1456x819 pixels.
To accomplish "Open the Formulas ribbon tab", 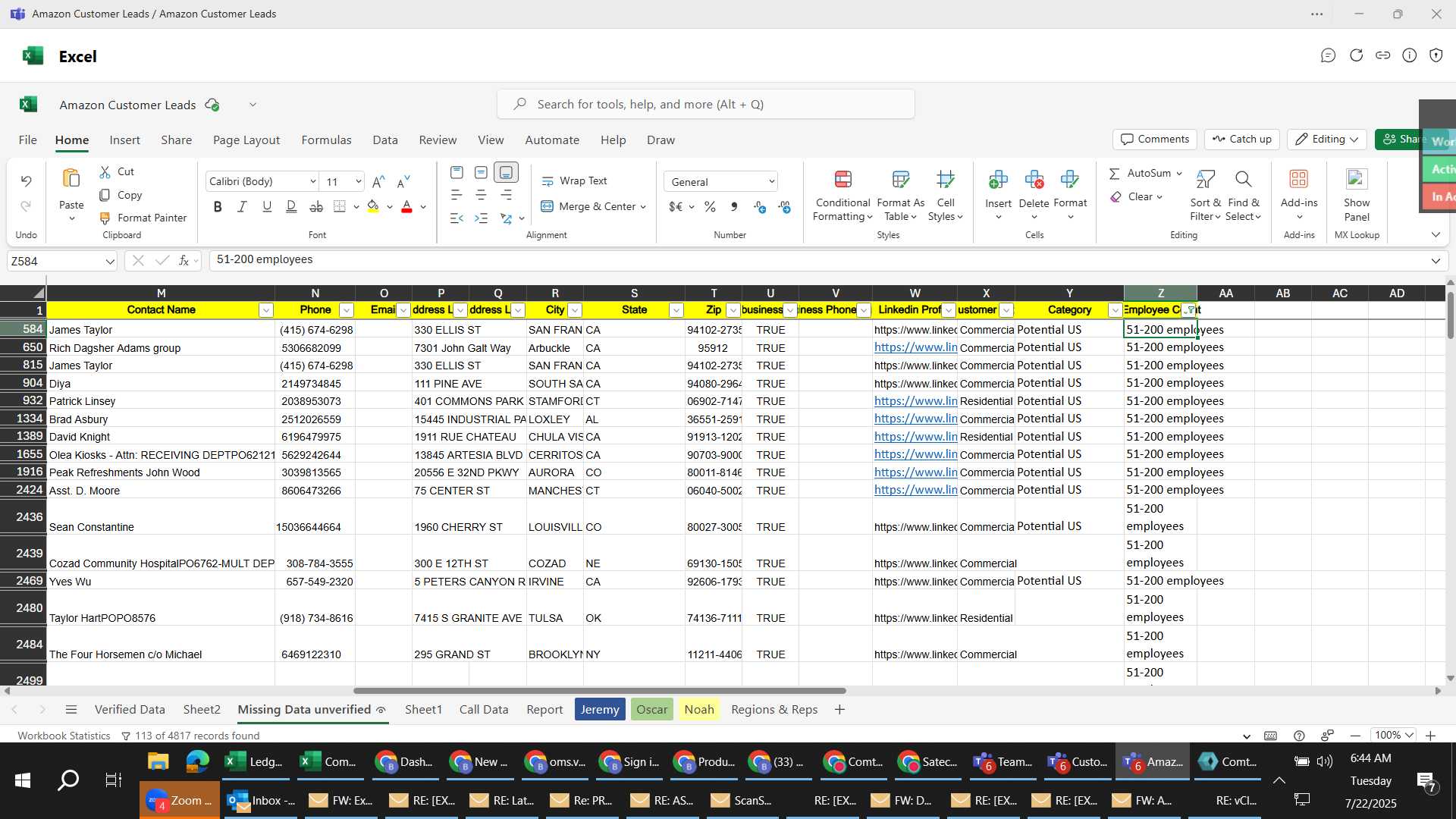I will point(326,140).
